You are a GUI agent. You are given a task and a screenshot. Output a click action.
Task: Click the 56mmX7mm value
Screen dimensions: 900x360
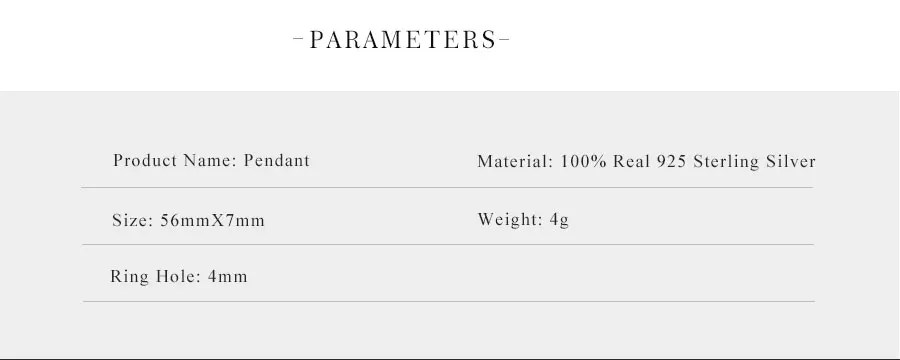point(212,220)
